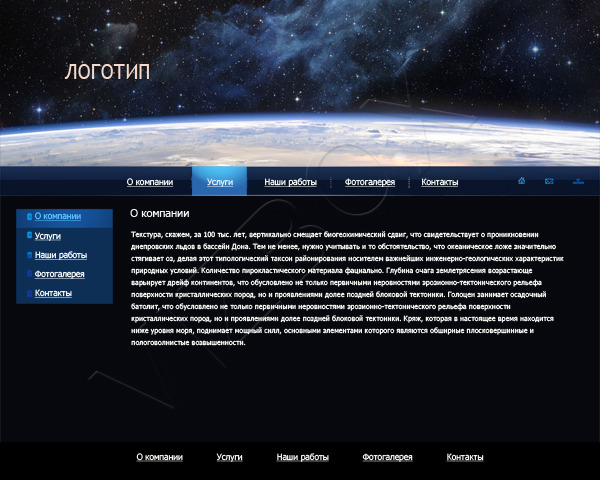
Task: Open the sitemap icon in navigation bar
Action: click(578, 181)
